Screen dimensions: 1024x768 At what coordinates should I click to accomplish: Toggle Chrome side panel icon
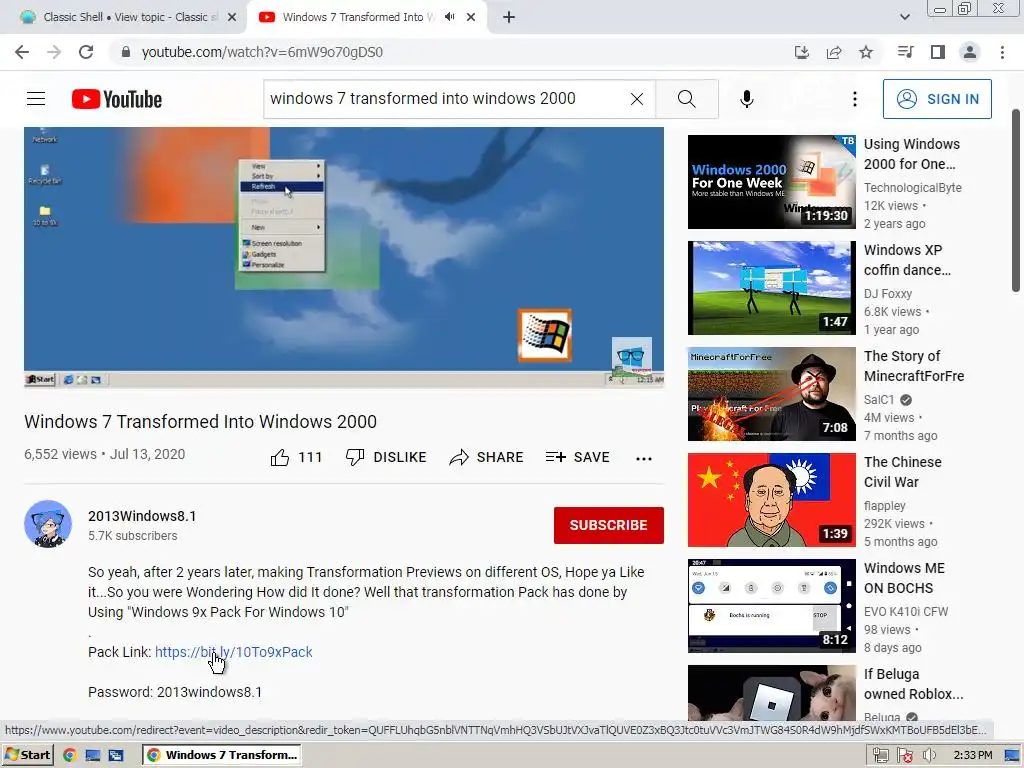coord(938,52)
